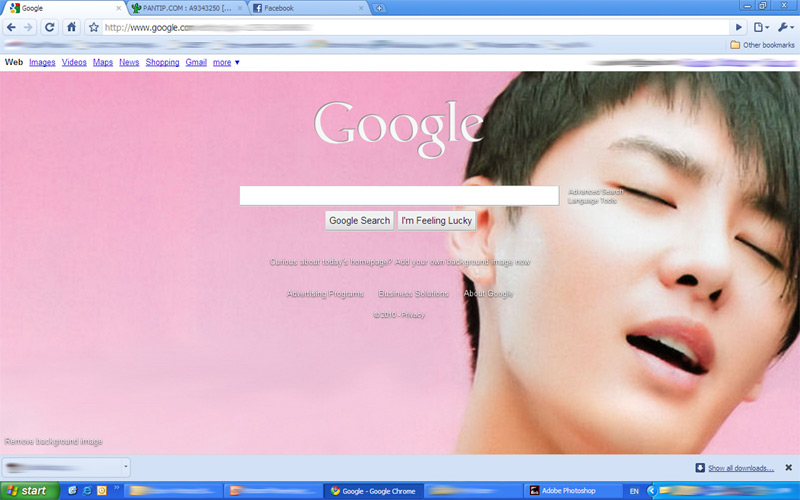Click the Chrome icon on the taskbar button
The height and width of the screenshot is (500, 800).
pyautogui.click(x=335, y=491)
